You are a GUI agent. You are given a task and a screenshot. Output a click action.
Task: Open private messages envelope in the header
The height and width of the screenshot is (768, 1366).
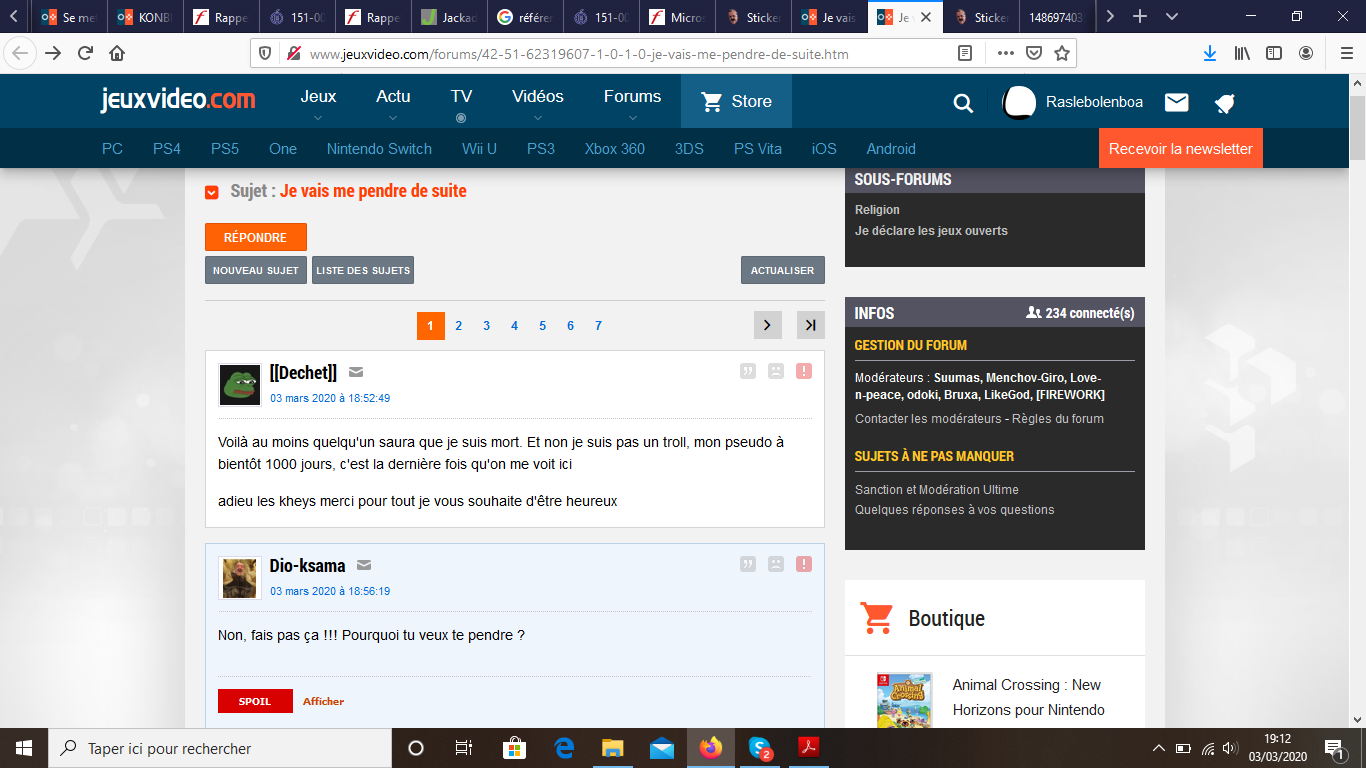point(1176,102)
